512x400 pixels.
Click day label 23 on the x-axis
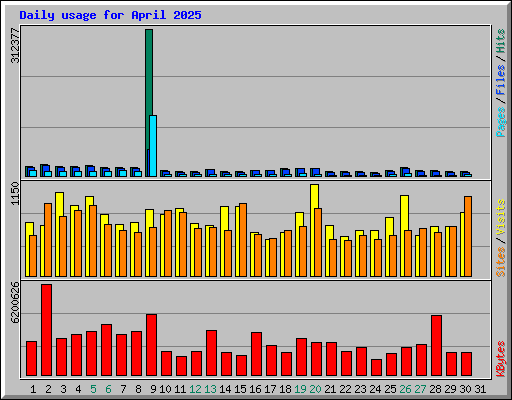360,389
